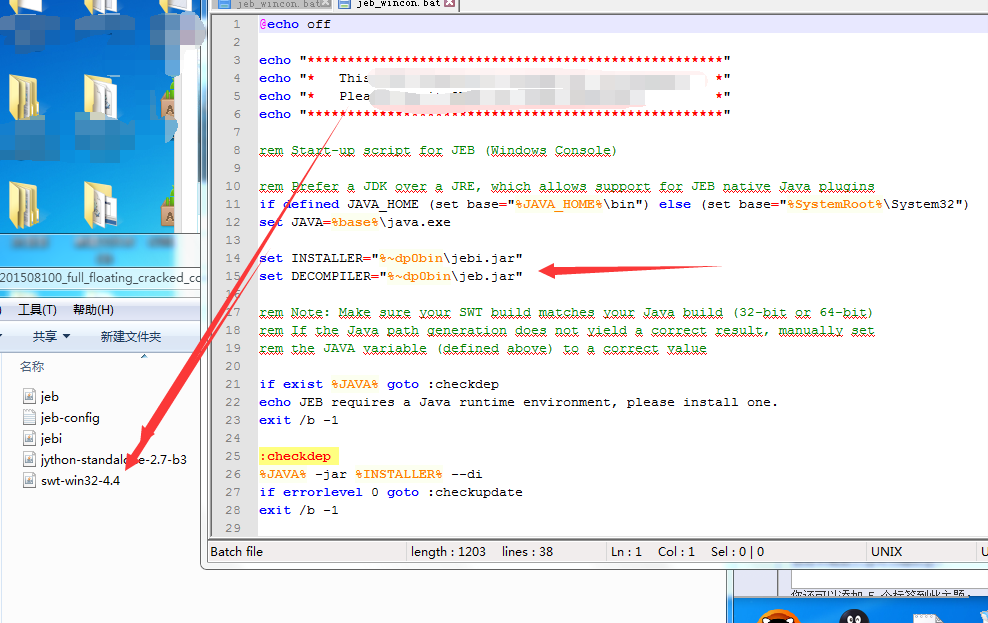This screenshot has height=623, width=988.
Task: Sort files by the 名称 column header
Action: click(32, 366)
